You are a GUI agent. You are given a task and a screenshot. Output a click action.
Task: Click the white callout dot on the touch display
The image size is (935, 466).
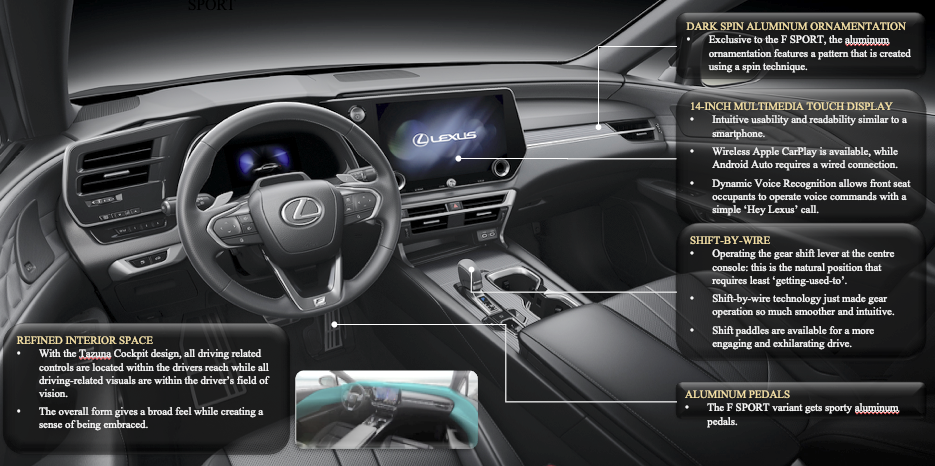(457, 159)
